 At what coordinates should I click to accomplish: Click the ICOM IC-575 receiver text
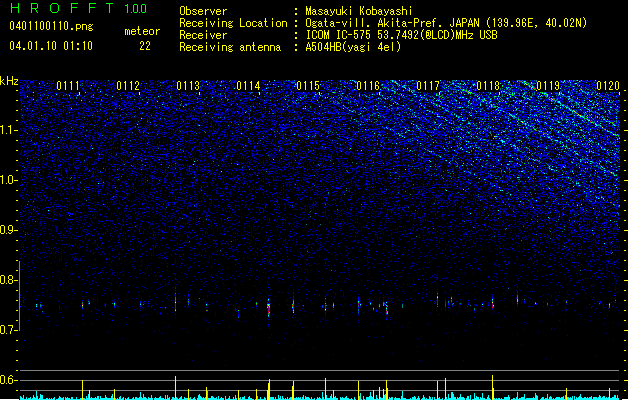coord(401,35)
